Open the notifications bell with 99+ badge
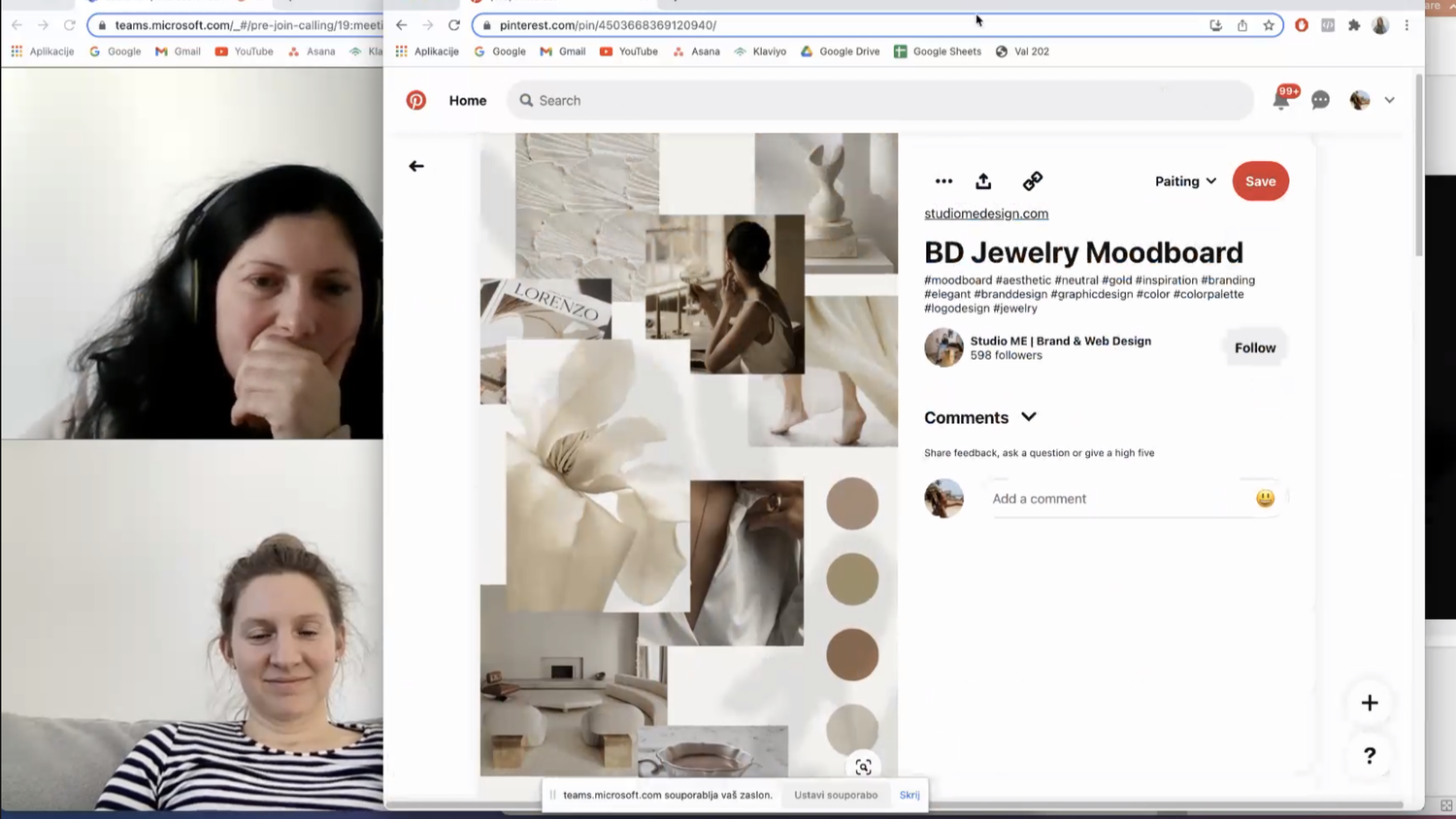Viewport: 1456px width, 819px height. pos(1282,99)
